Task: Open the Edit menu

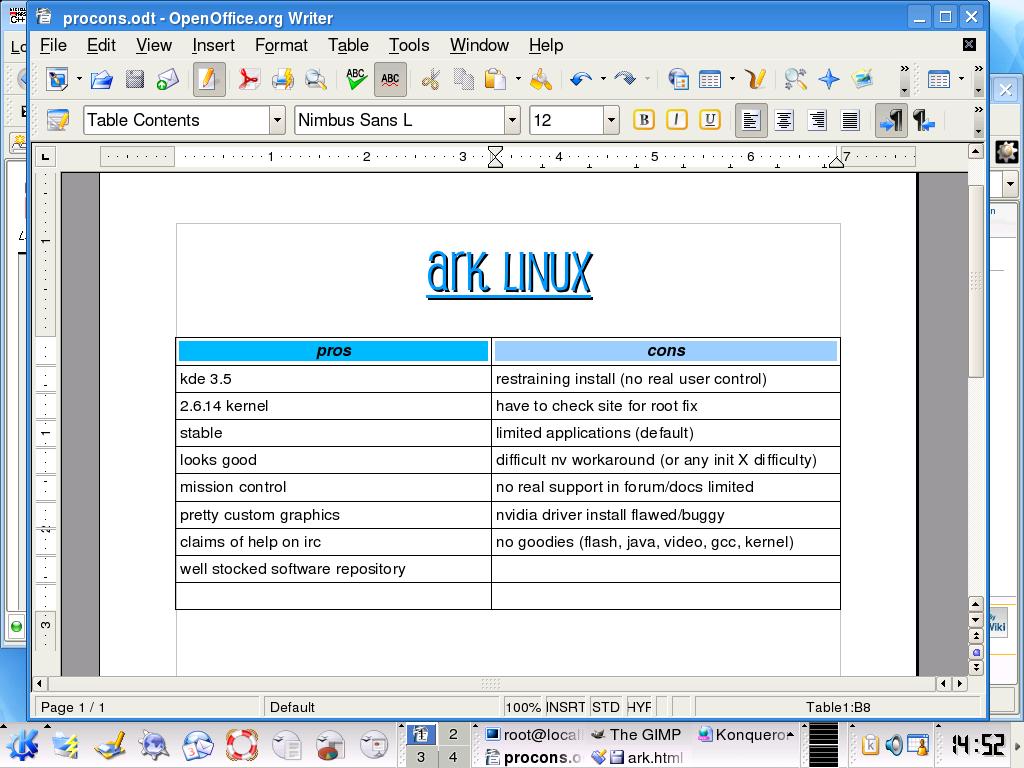Action: pos(101,45)
